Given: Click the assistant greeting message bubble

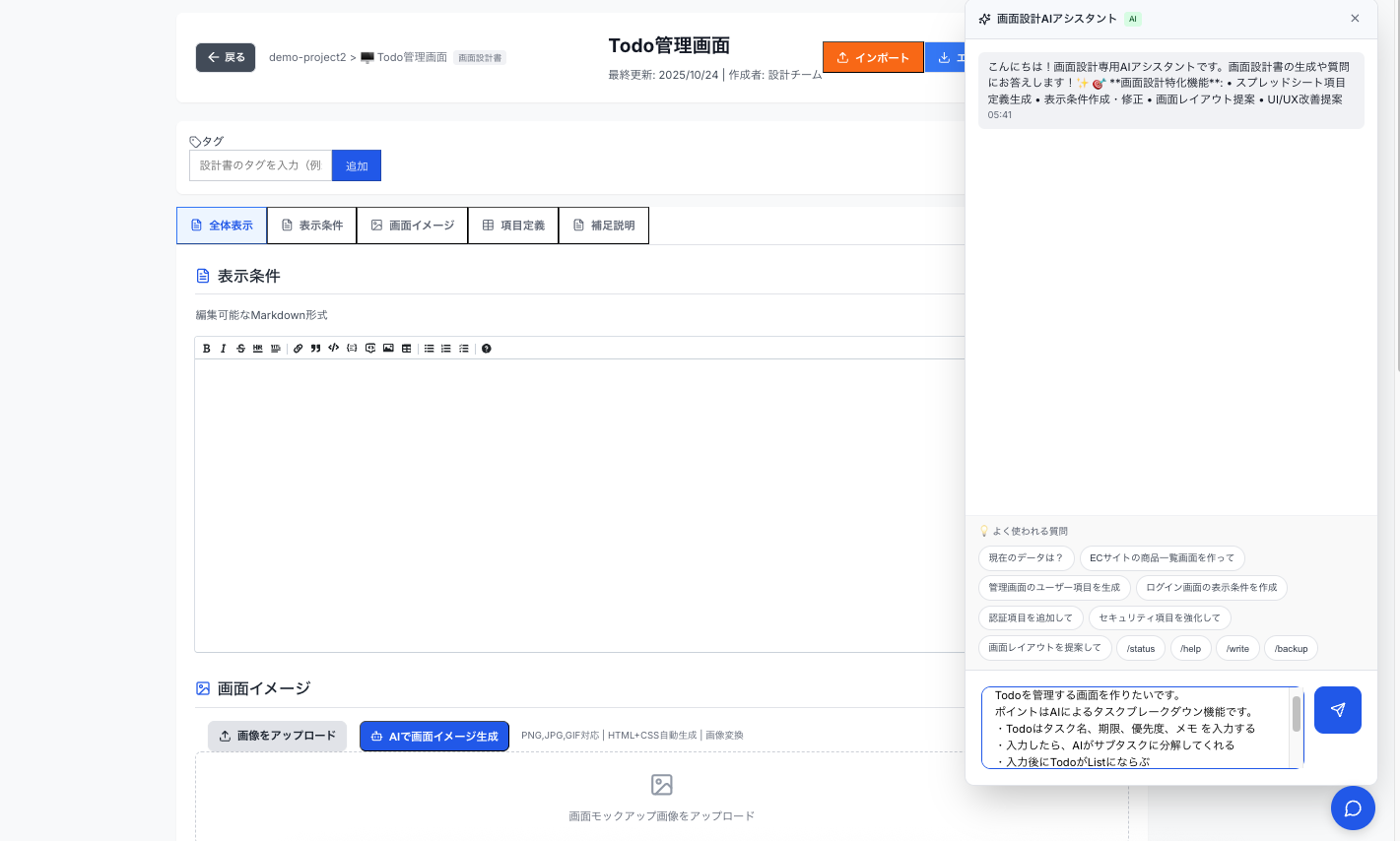Looking at the screenshot, I should pos(1171,91).
